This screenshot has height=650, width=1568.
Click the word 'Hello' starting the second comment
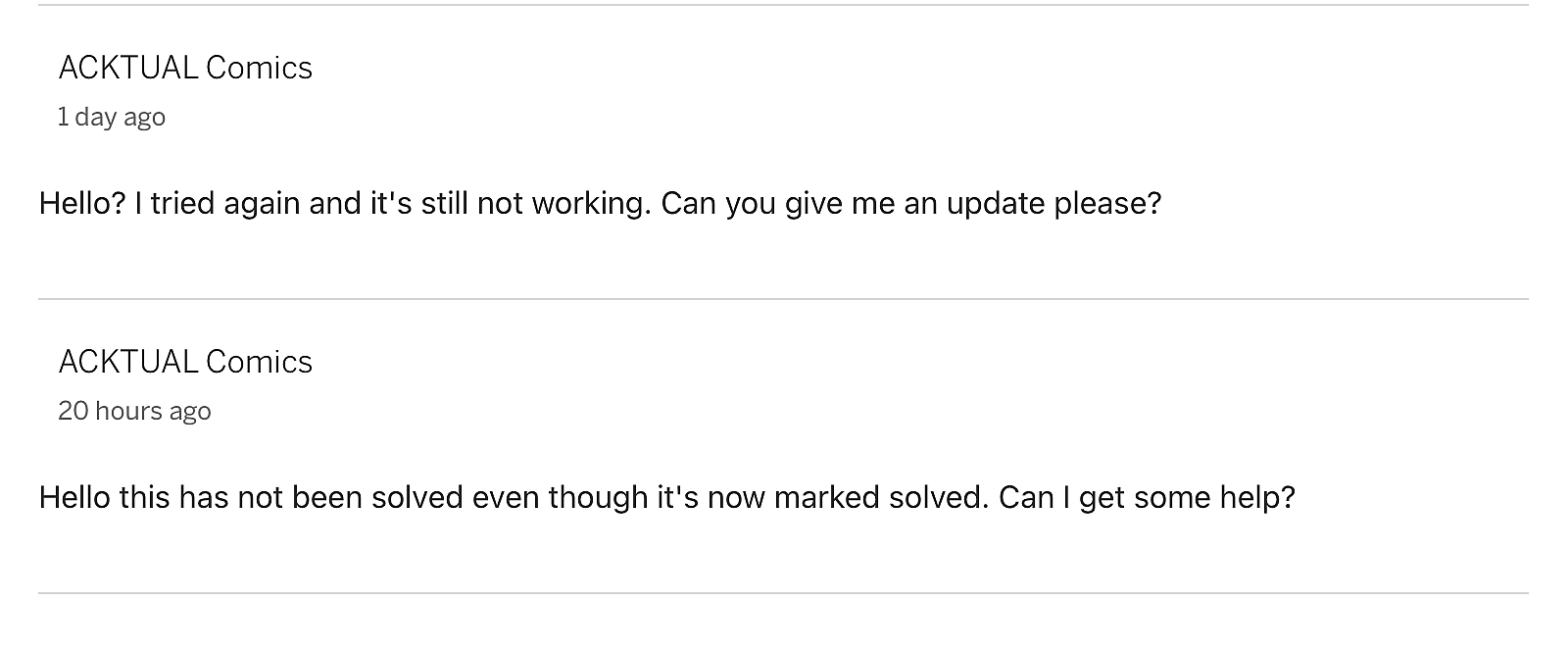click(x=74, y=497)
